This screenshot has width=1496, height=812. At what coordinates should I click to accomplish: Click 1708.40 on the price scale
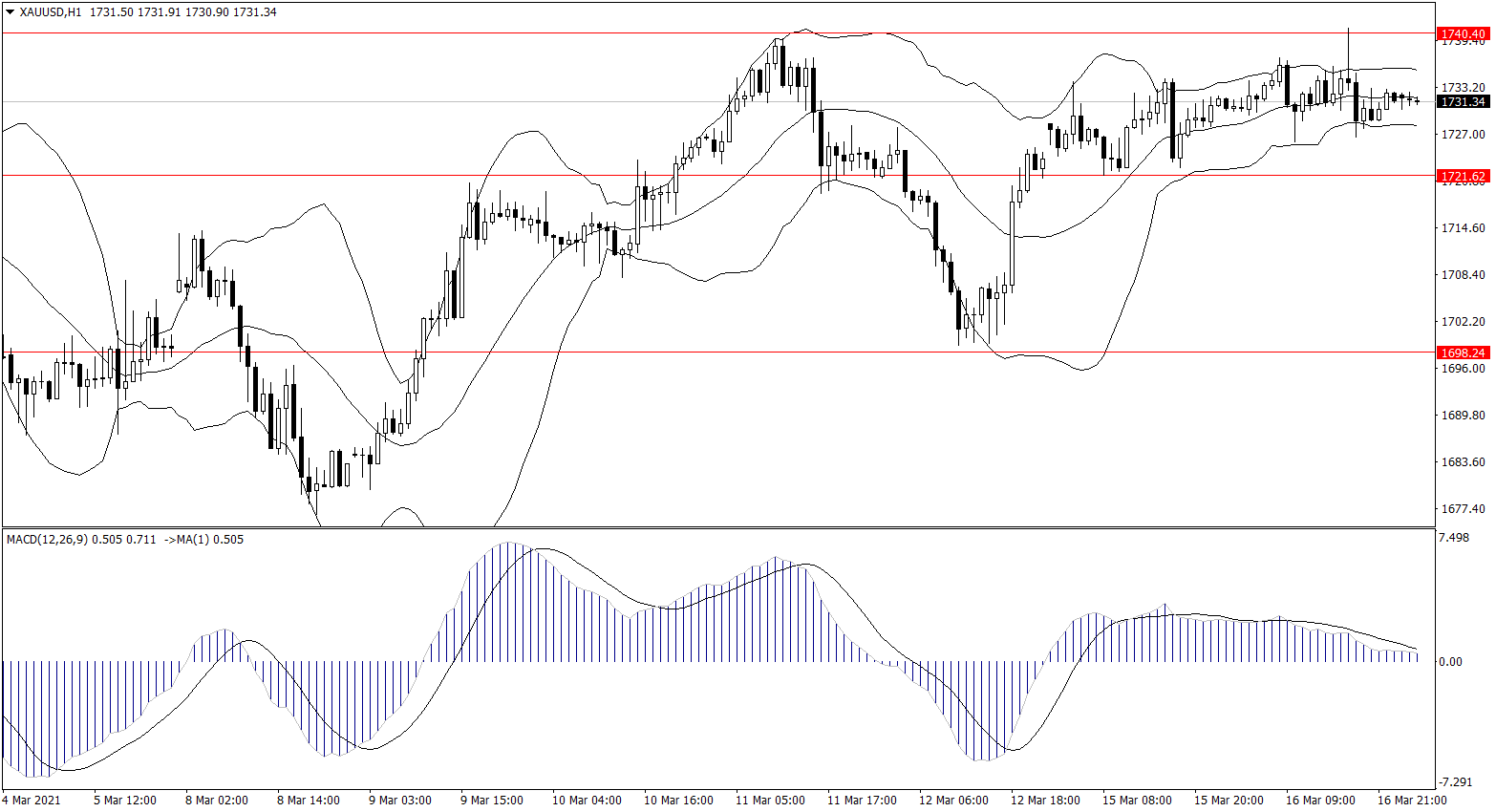pos(1463,275)
